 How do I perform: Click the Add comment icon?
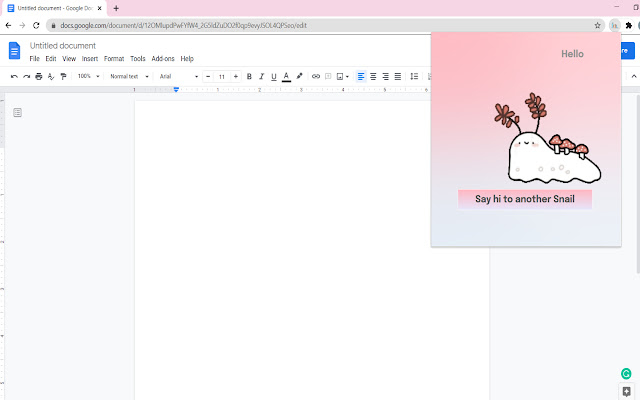(328, 76)
